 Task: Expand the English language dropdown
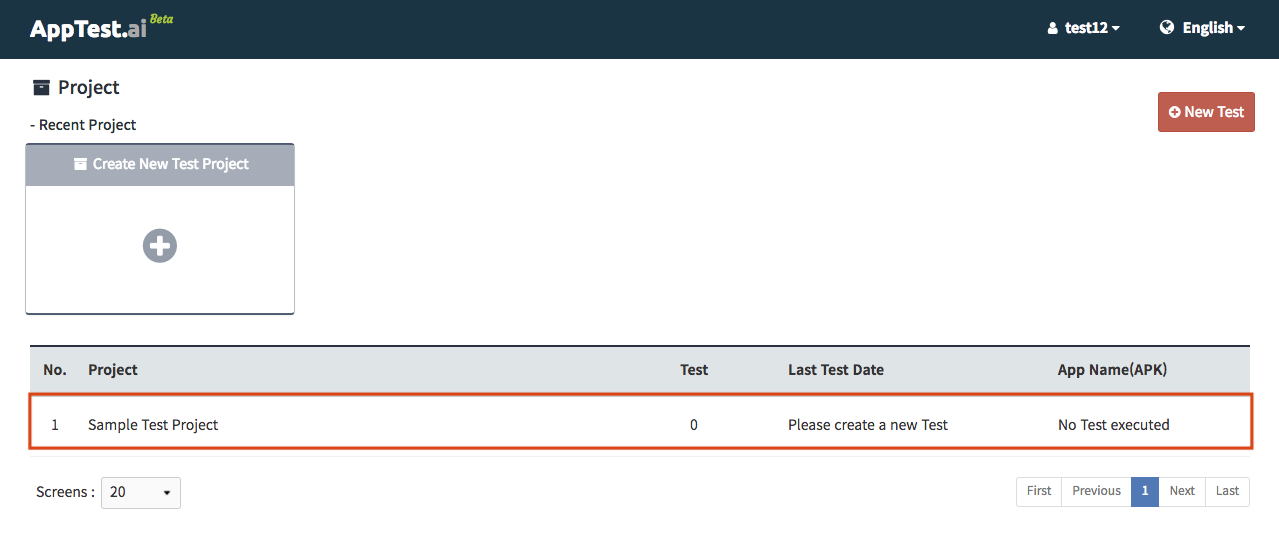[1203, 28]
